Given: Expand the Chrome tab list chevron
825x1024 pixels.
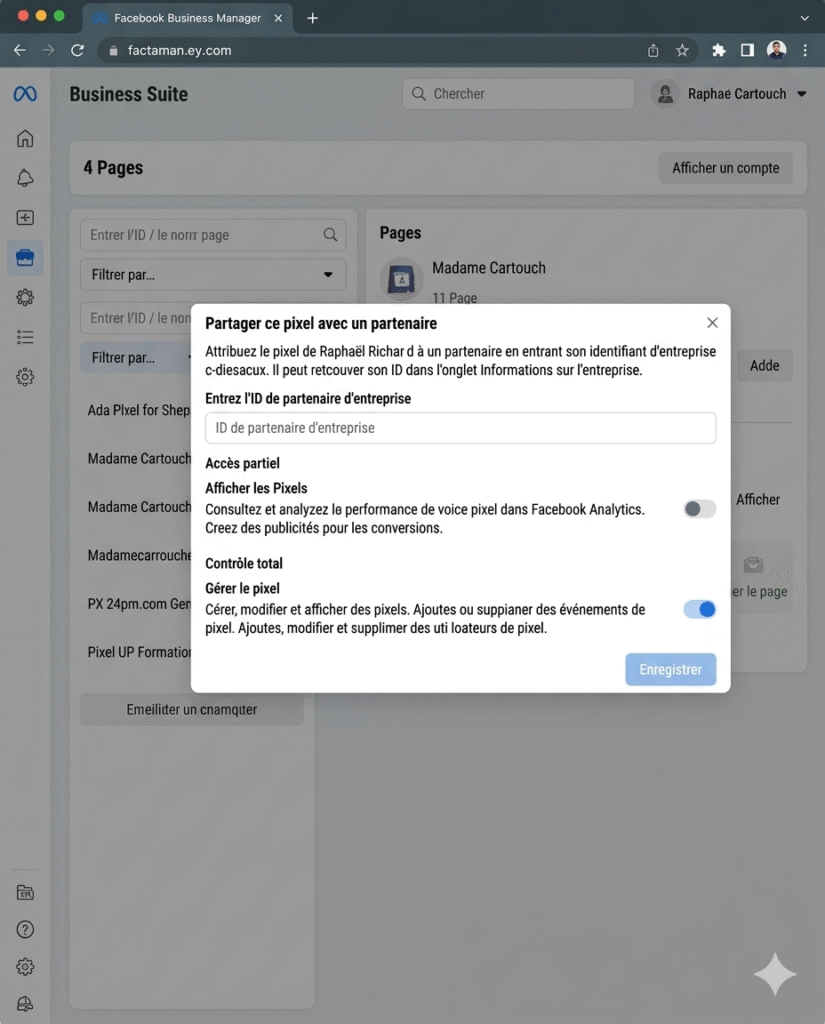Looking at the screenshot, I should tap(805, 18).
